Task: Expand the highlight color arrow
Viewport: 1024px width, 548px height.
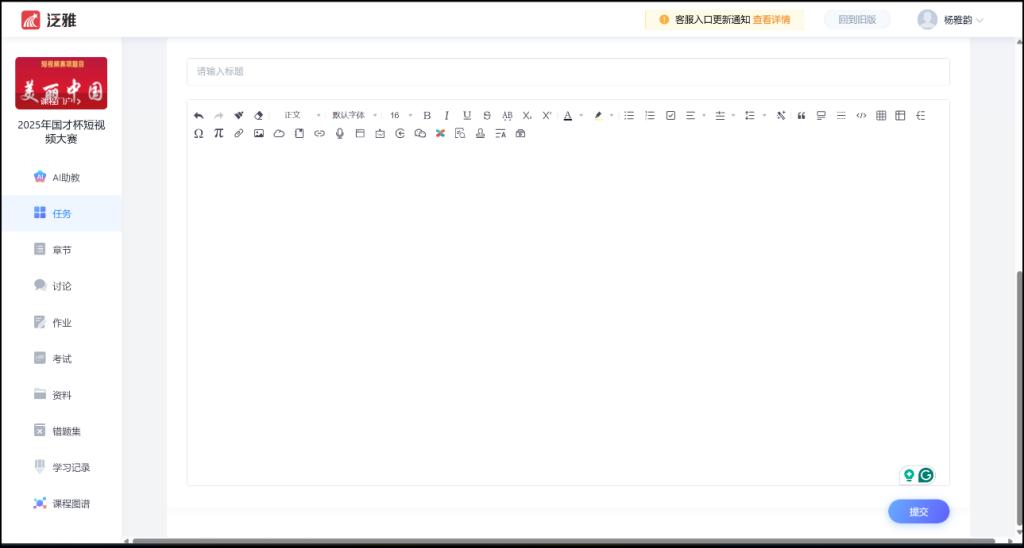Action: (x=612, y=116)
